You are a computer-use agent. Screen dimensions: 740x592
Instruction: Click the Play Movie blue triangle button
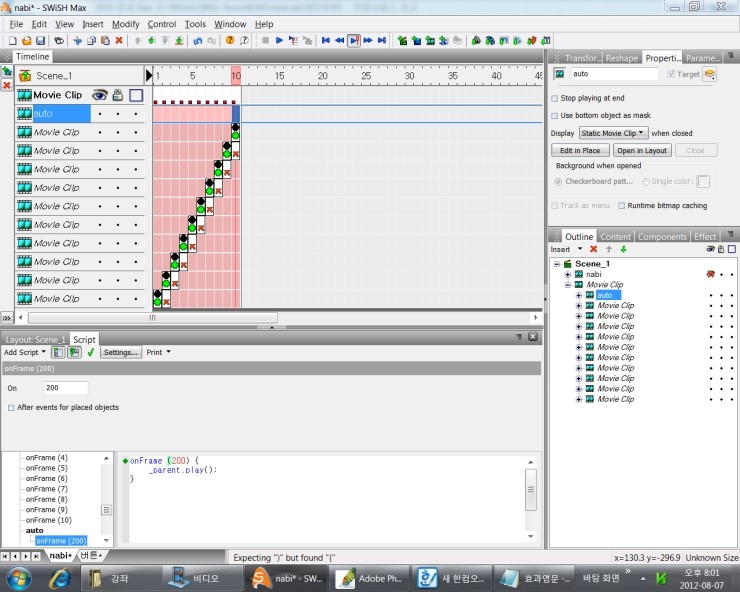pos(279,41)
